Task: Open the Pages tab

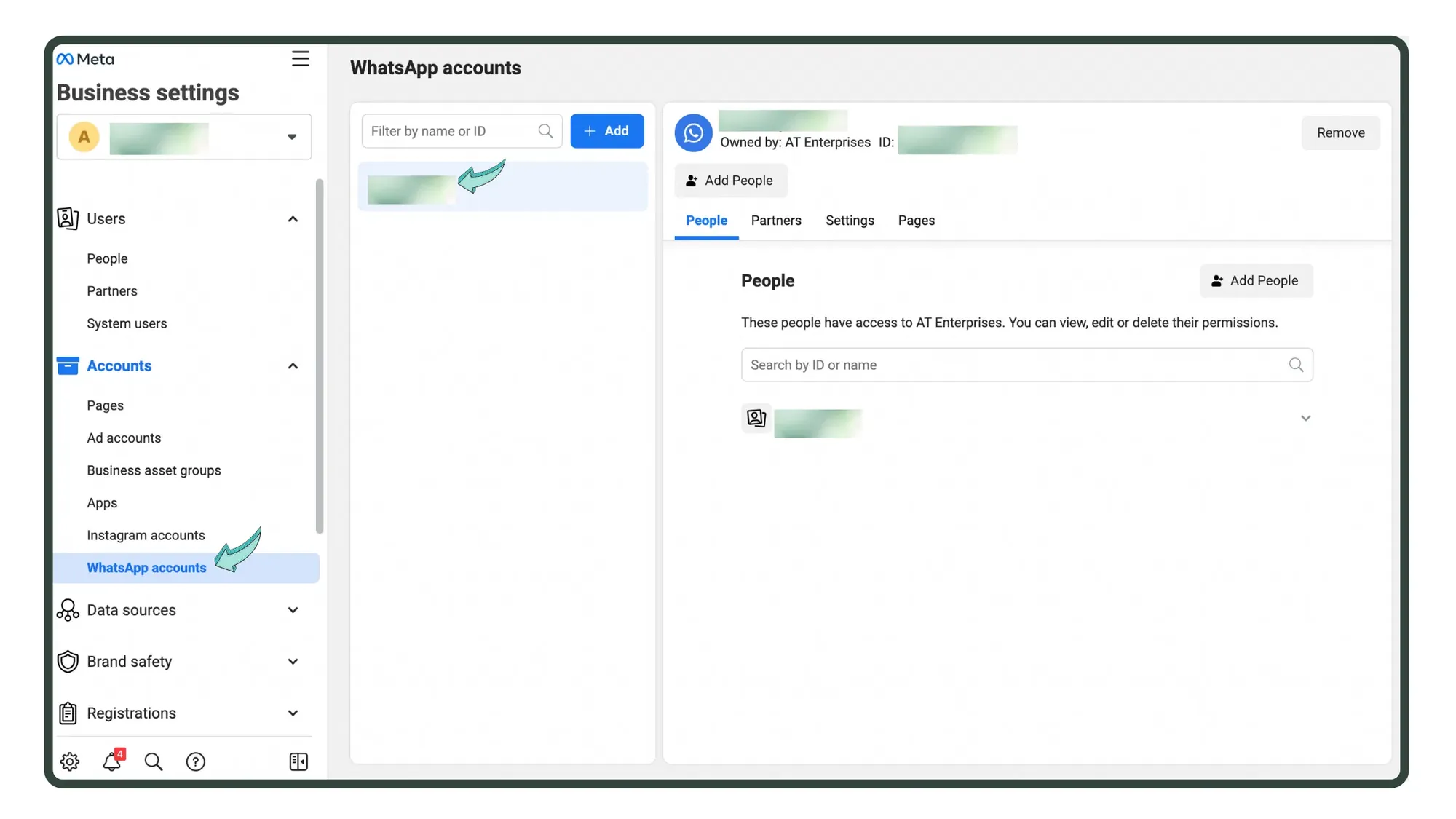Action: click(x=916, y=220)
